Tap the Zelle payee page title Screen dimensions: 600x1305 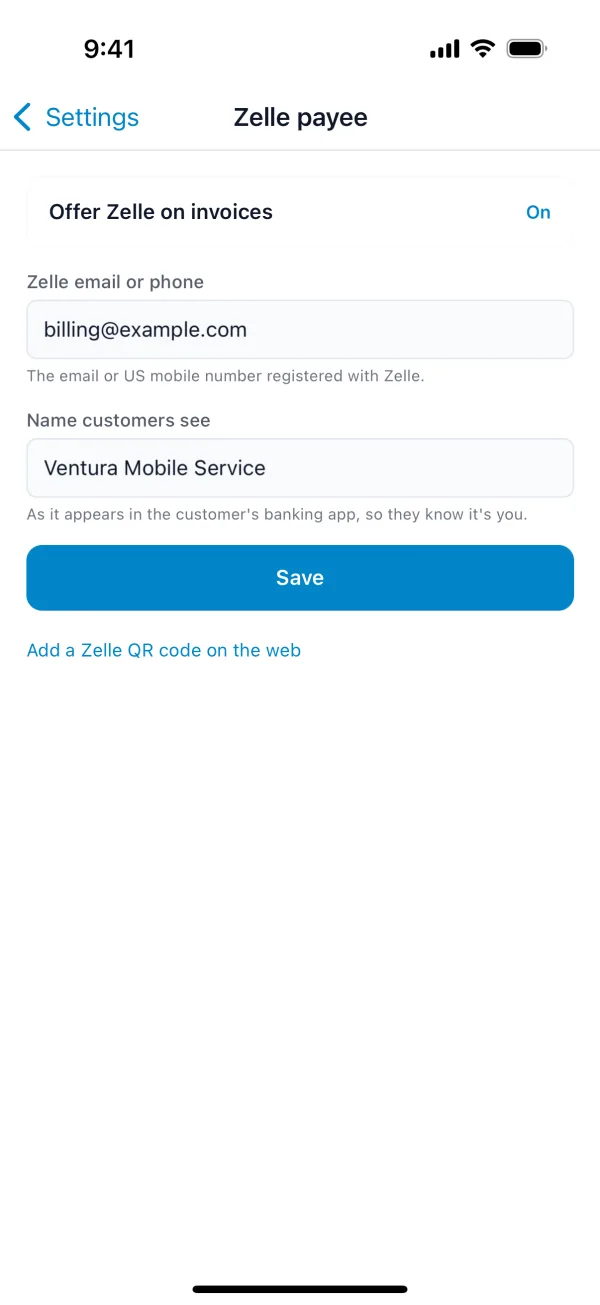coord(300,117)
